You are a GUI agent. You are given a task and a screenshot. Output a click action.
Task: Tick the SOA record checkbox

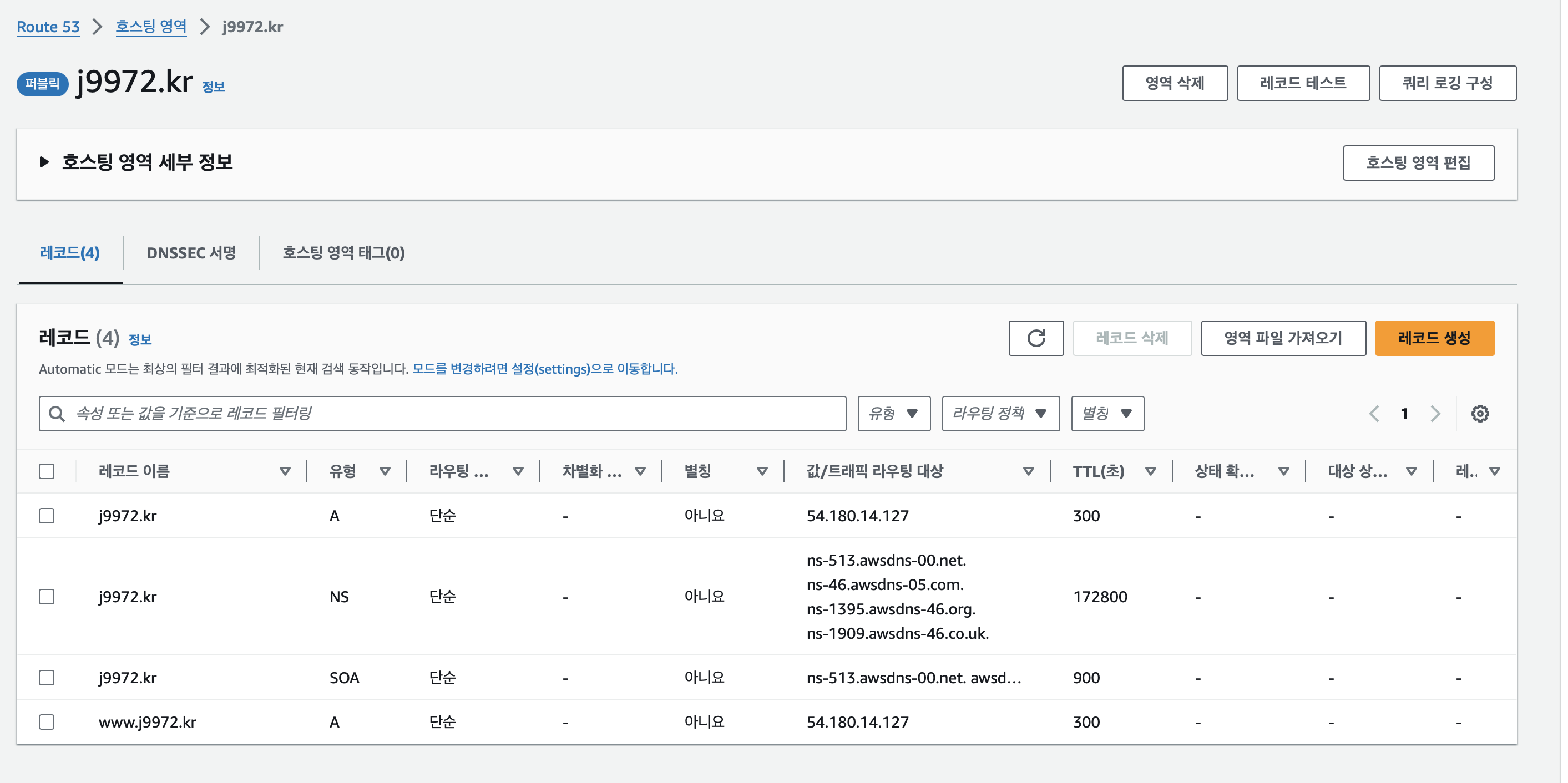47,678
